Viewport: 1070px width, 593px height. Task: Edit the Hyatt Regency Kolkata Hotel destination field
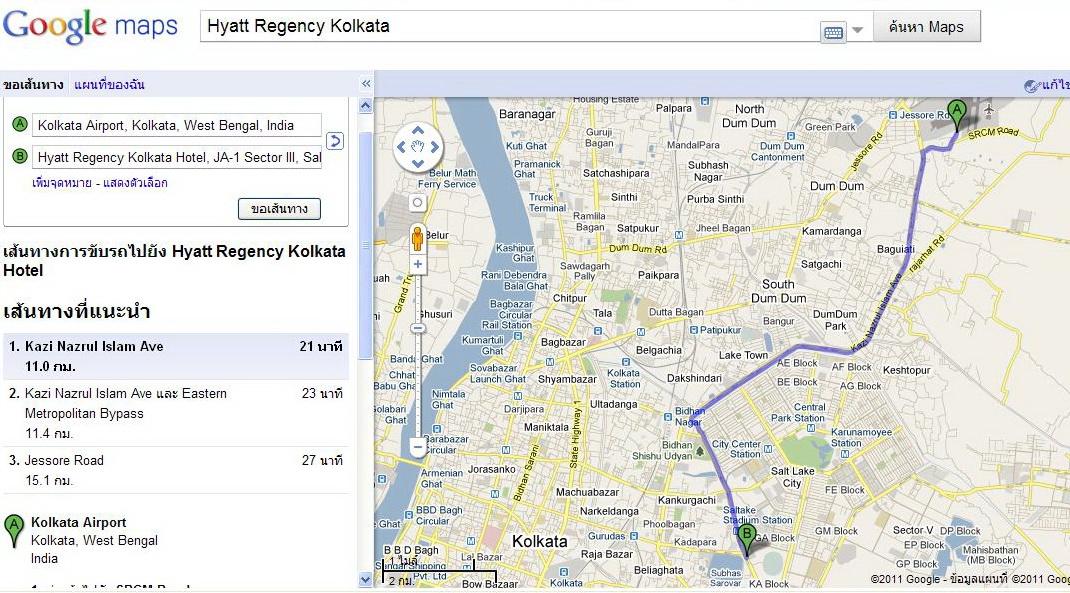coord(177,158)
